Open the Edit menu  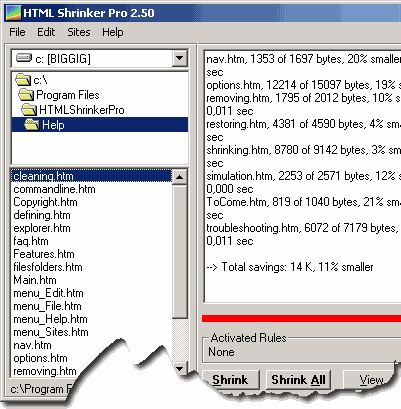[x=46, y=32]
